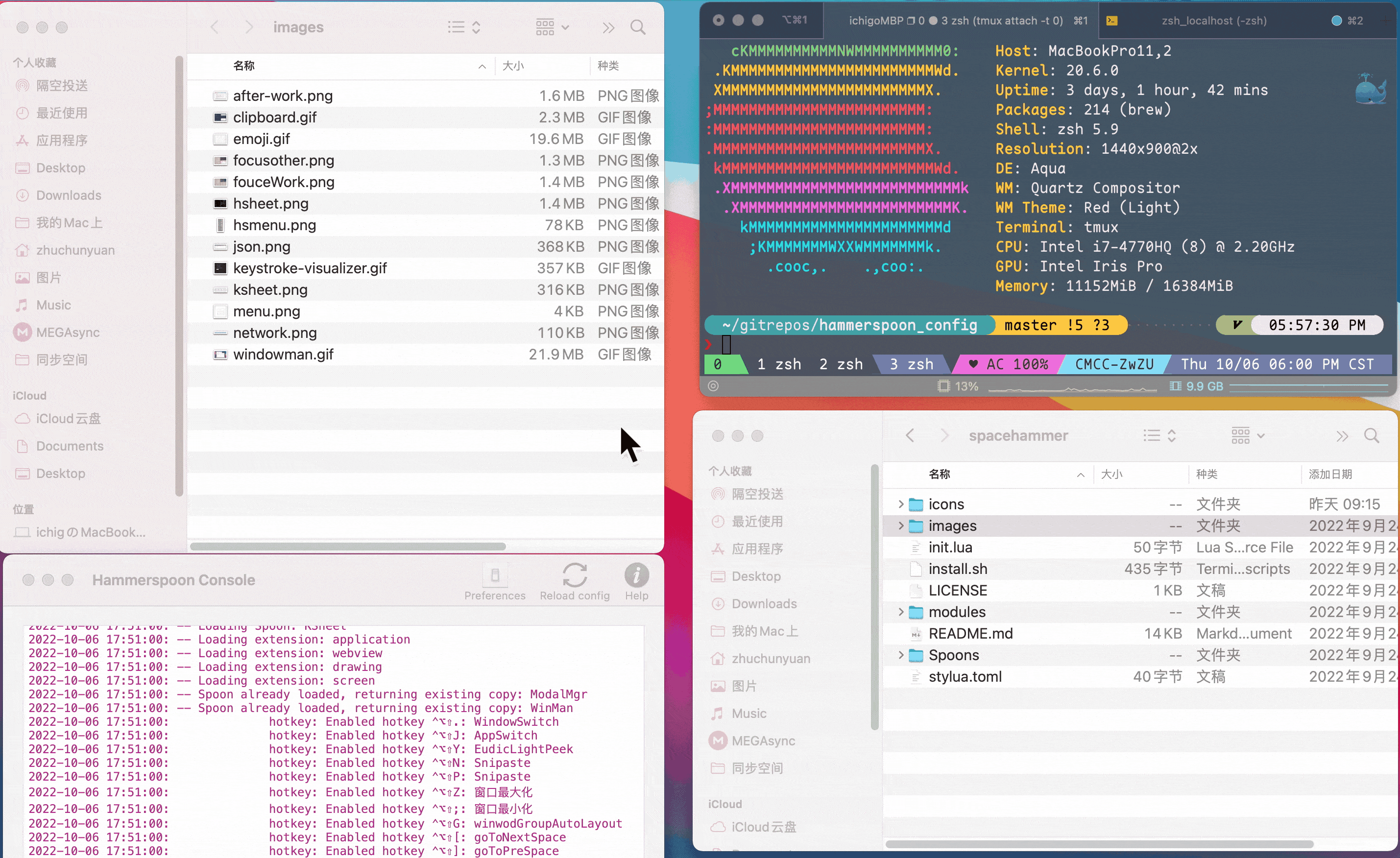The height and width of the screenshot is (858, 1400).
Task: Switch to ichigoMBP tmux attach tab
Action: pos(956,21)
